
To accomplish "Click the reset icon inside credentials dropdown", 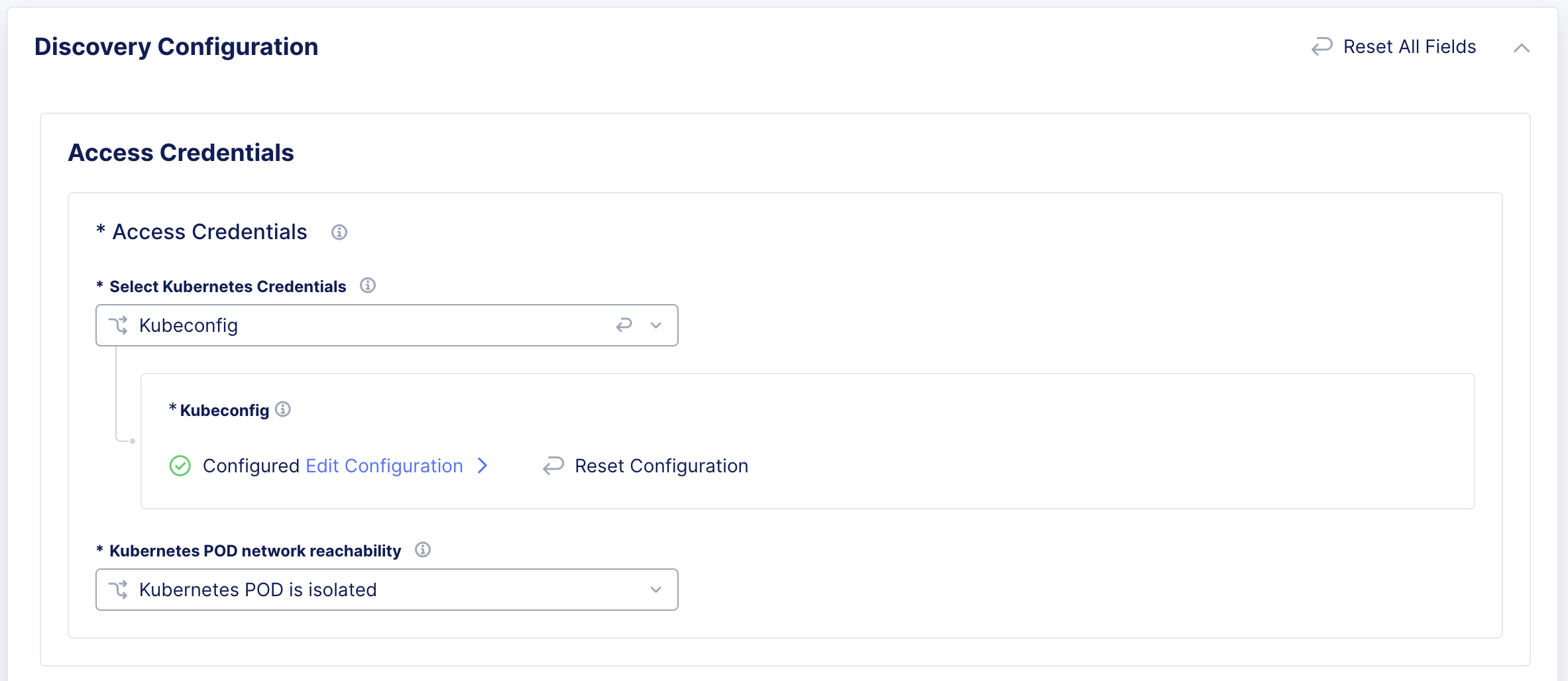I will [x=624, y=325].
